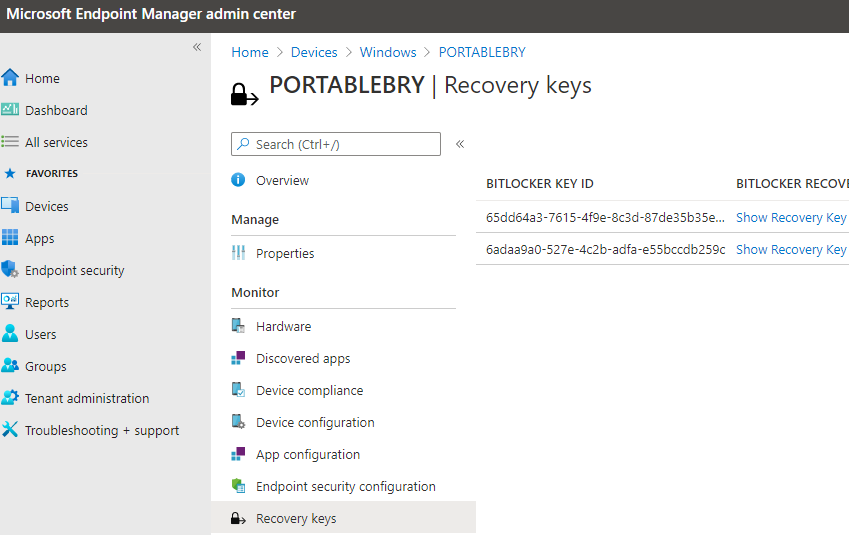849x535 pixels.
Task: Open Device compliance under Monitor
Action: tap(309, 391)
